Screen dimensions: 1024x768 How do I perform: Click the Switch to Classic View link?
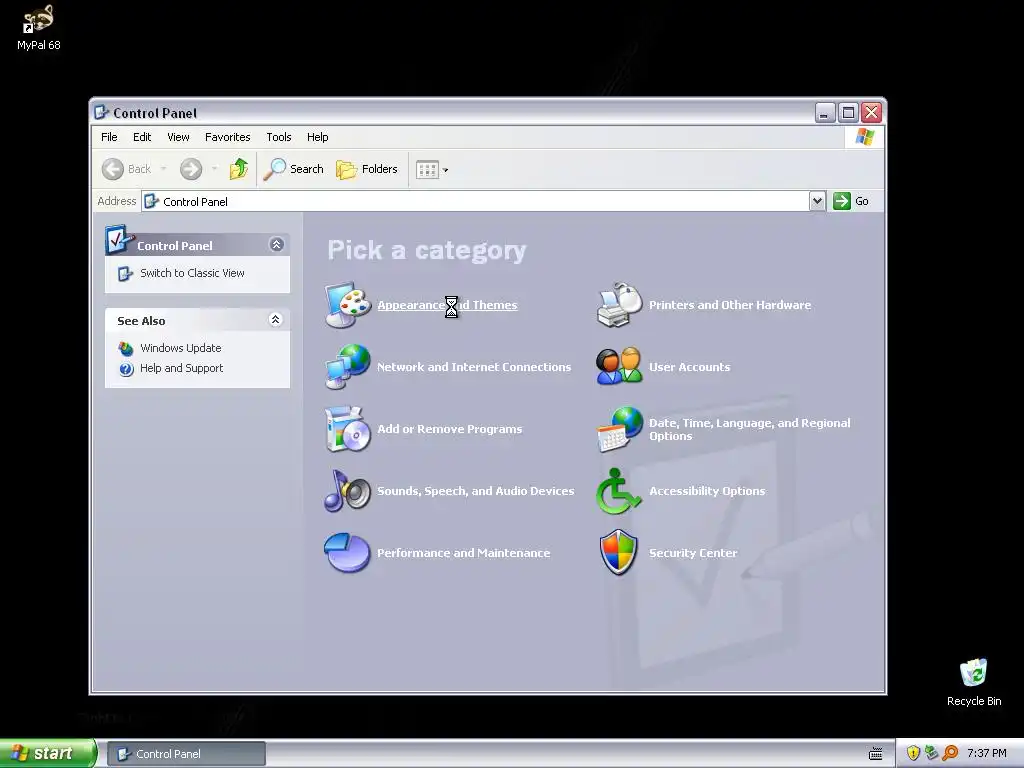(x=192, y=274)
